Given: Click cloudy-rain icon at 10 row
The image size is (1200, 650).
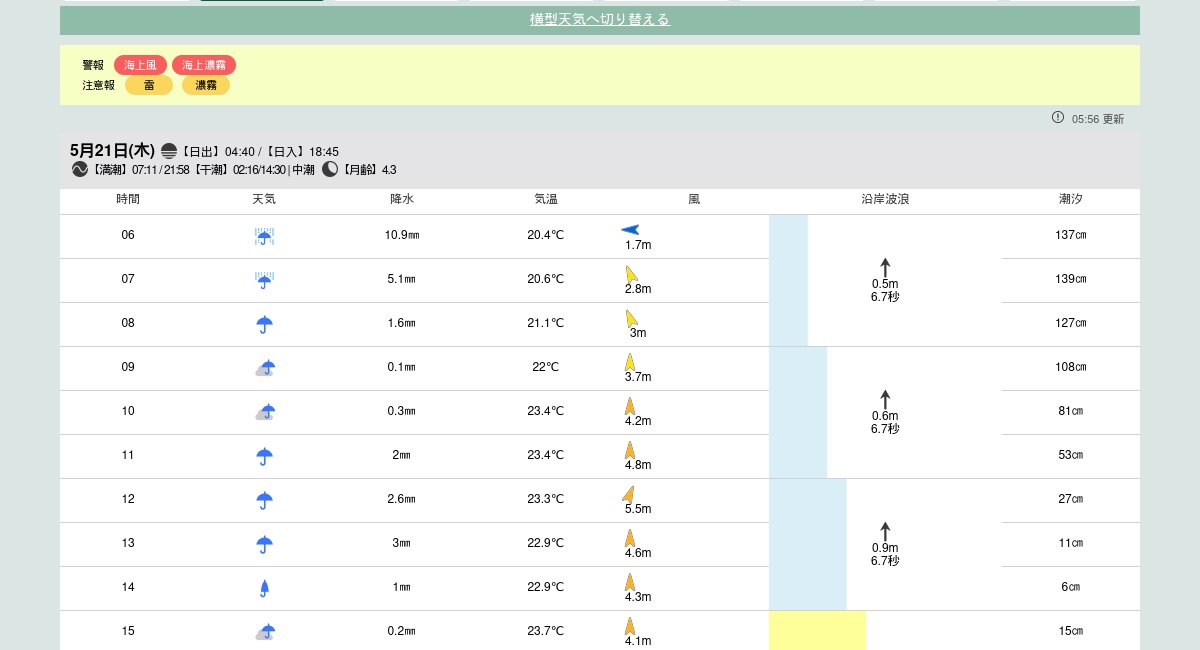Looking at the screenshot, I should (265, 413).
